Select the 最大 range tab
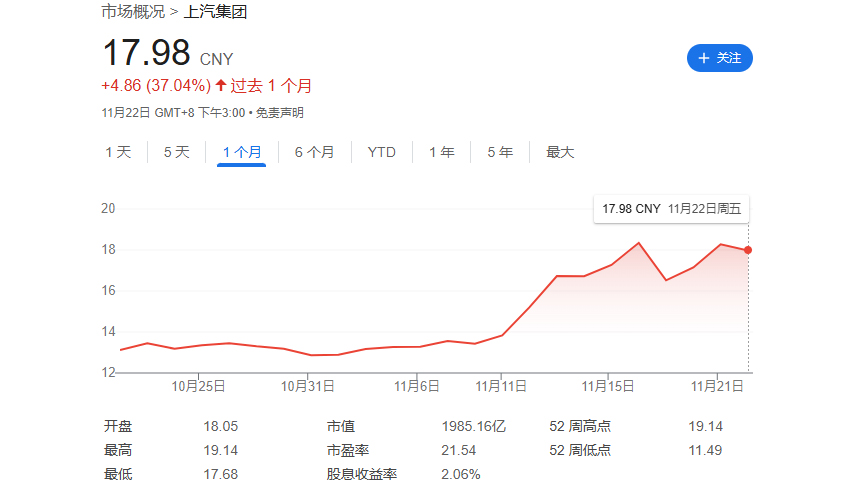The image size is (856, 482). coord(560,152)
